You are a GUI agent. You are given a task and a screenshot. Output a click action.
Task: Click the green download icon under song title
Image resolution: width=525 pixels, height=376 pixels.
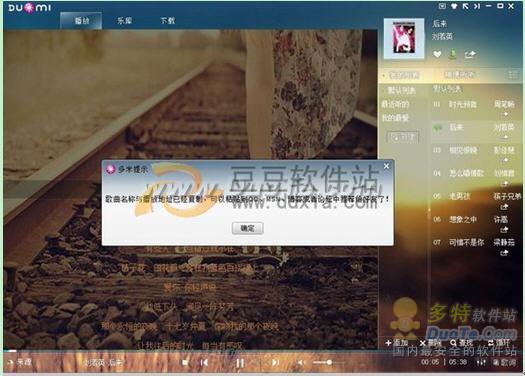click(x=453, y=54)
